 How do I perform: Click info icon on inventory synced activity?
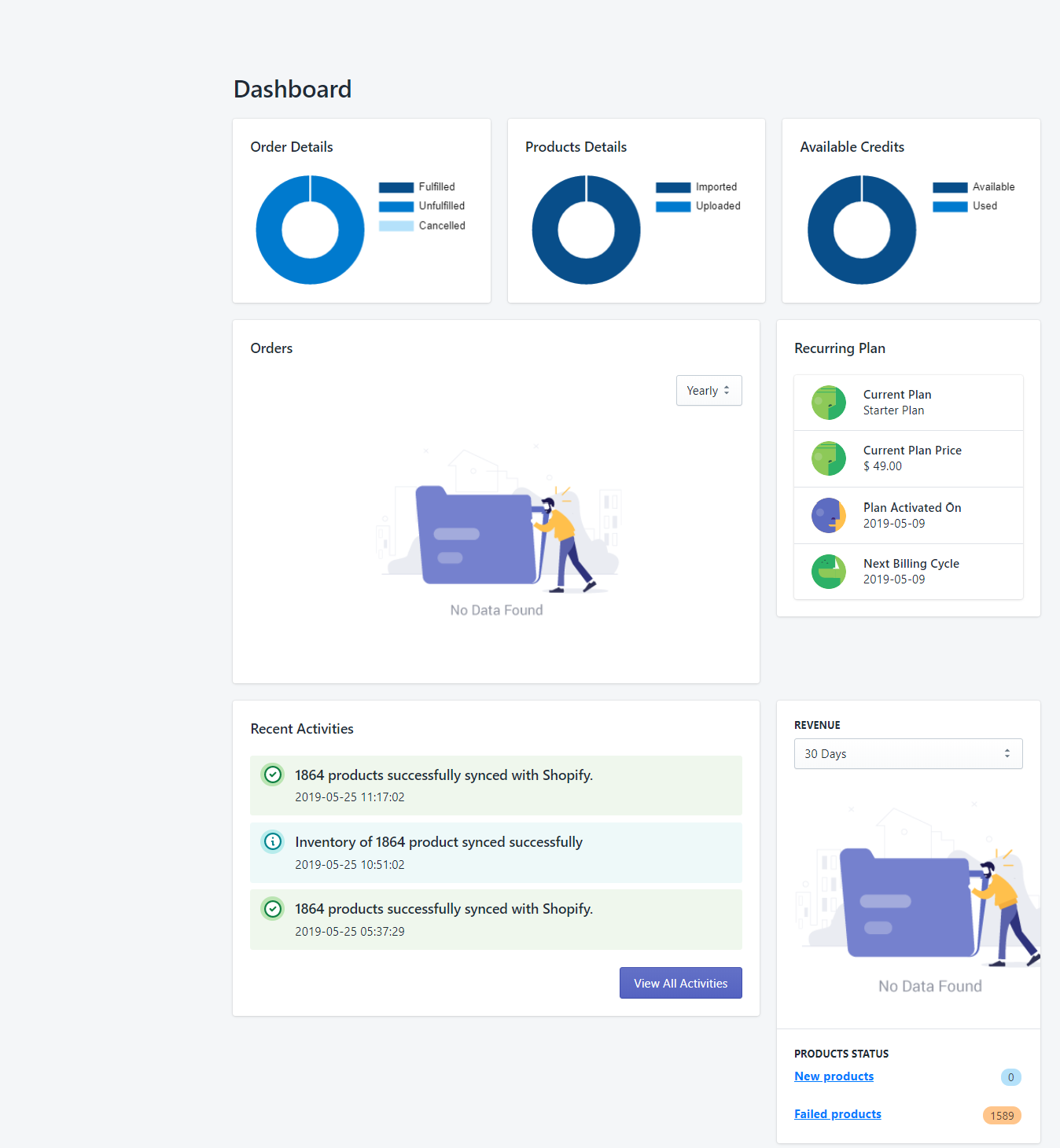pos(272,841)
